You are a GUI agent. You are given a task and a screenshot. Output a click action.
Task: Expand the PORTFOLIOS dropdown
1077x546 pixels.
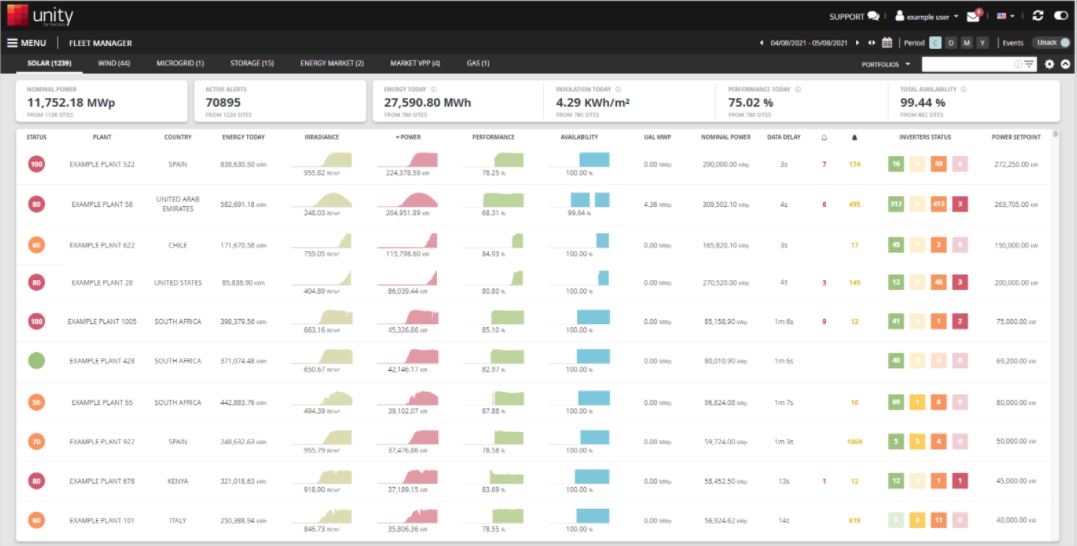[886, 64]
